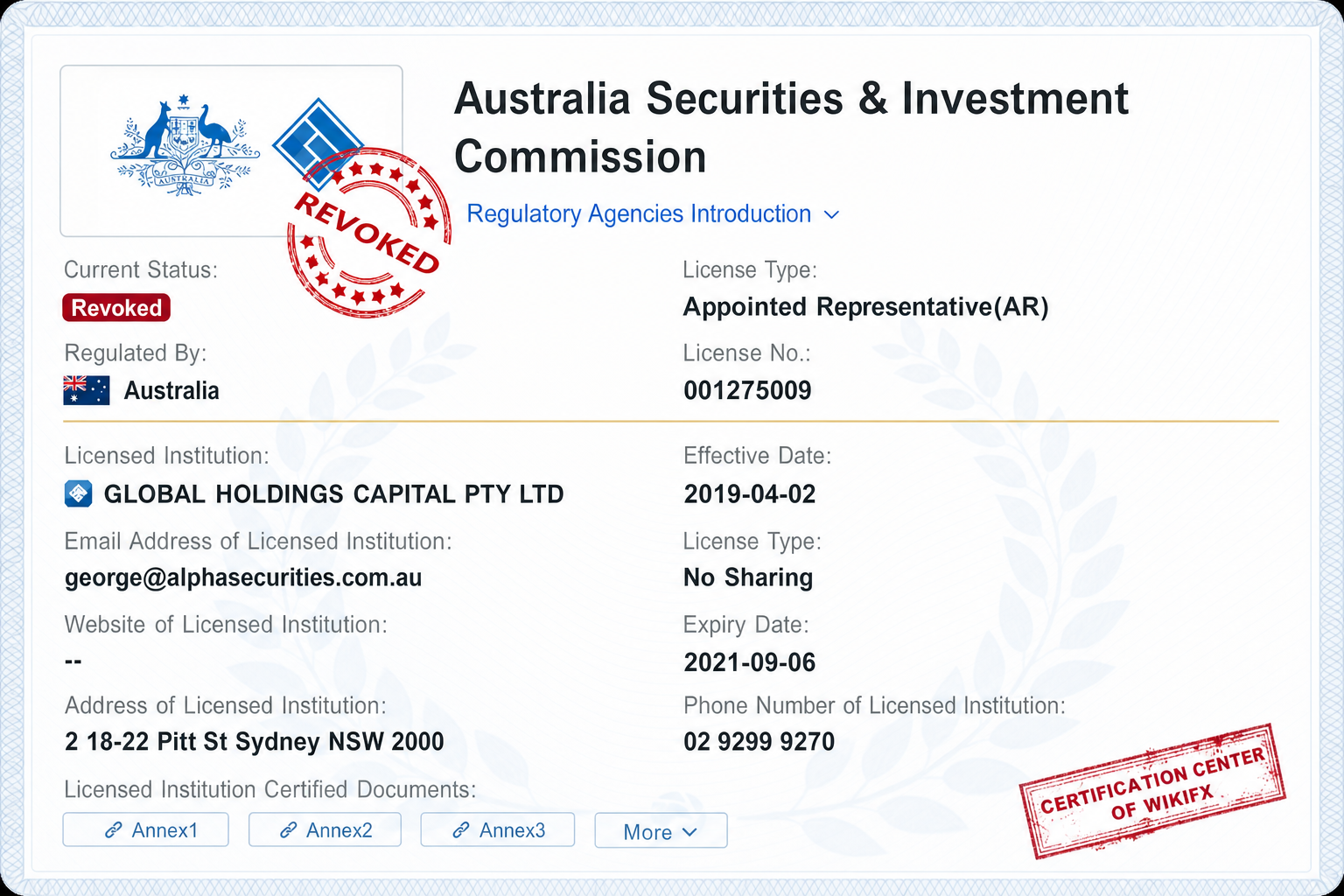Screen dimensions: 1344x896
Task: Open the Annex3 document
Action: point(497,829)
